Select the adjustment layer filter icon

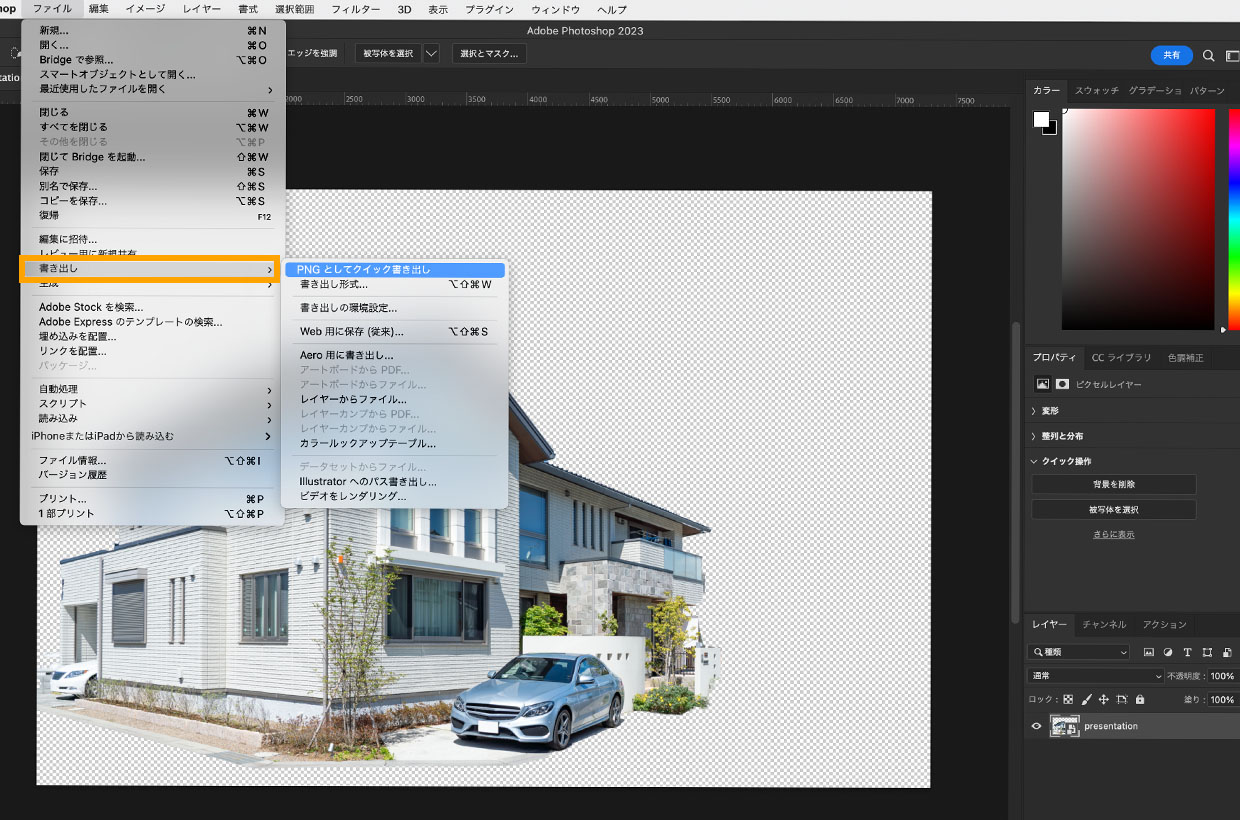pyautogui.click(x=1168, y=652)
